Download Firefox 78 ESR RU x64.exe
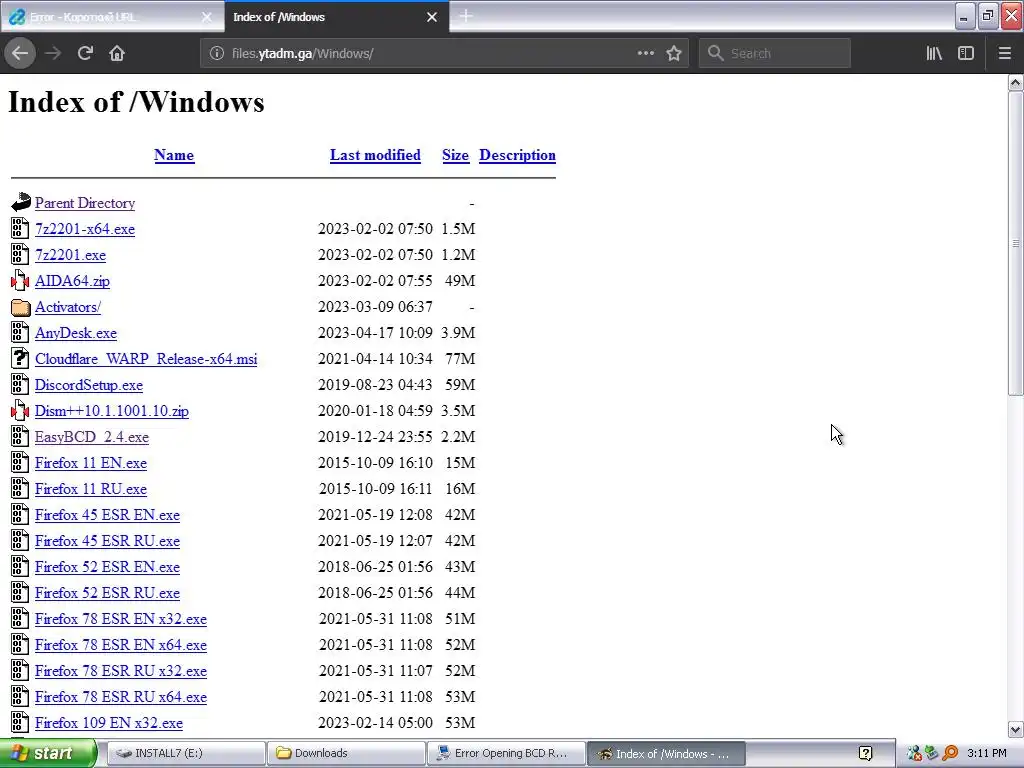This screenshot has width=1024, height=768. coord(121,697)
